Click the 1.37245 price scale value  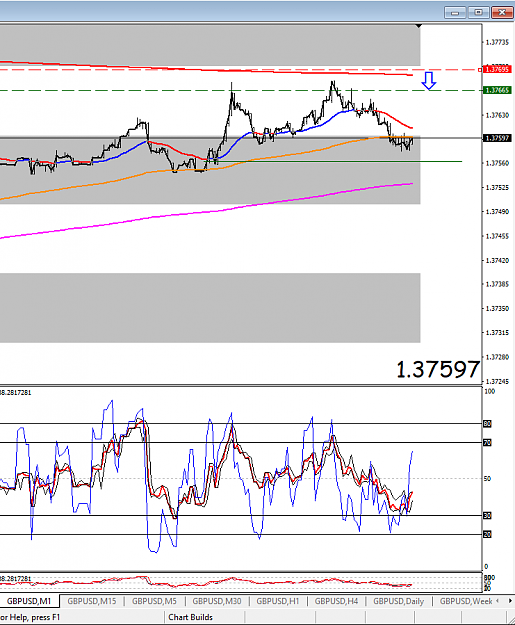(497, 381)
